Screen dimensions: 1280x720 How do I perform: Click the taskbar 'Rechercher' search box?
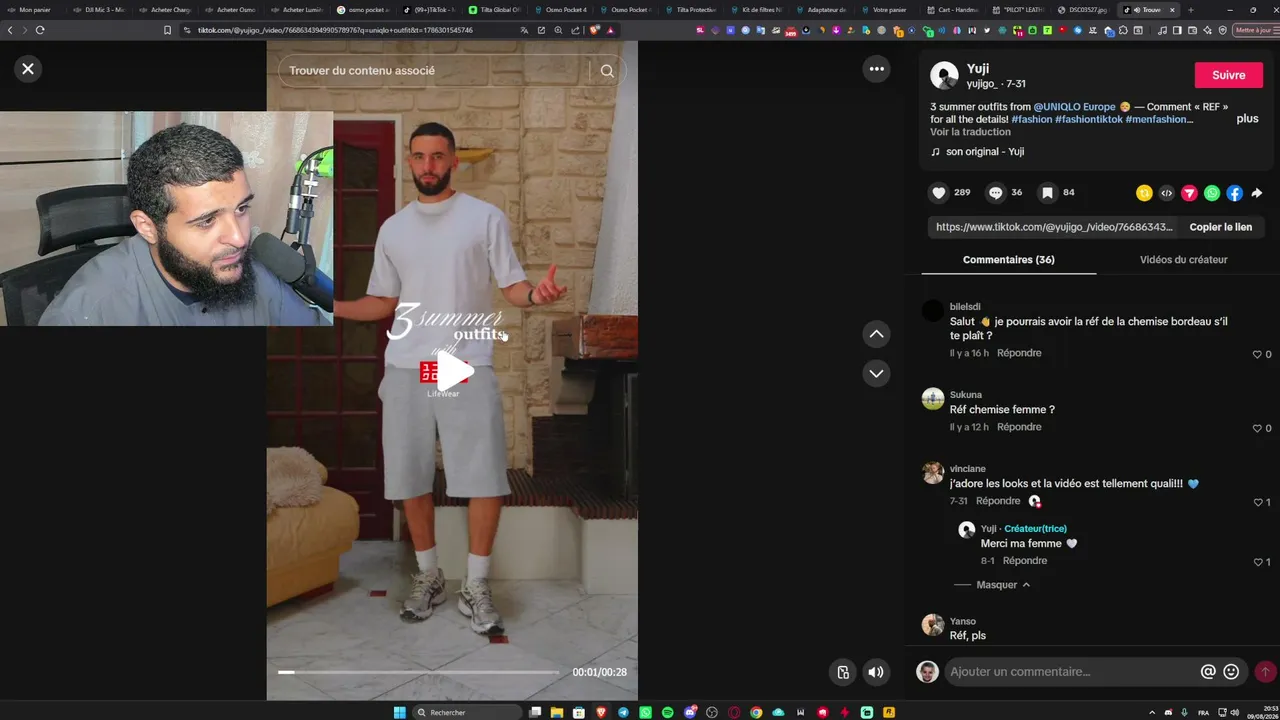[x=467, y=712]
